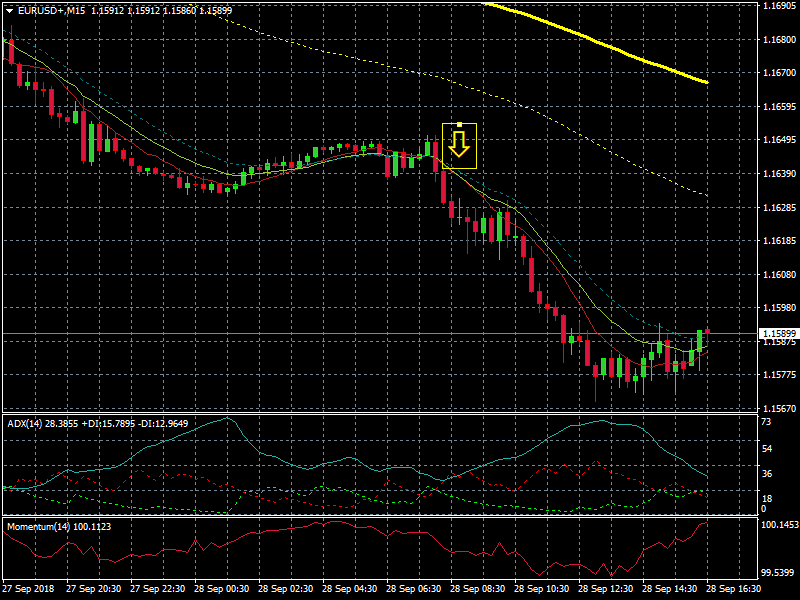Click the 28 Sep 06:30 time label
The height and width of the screenshot is (600, 800).
(x=412, y=590)
